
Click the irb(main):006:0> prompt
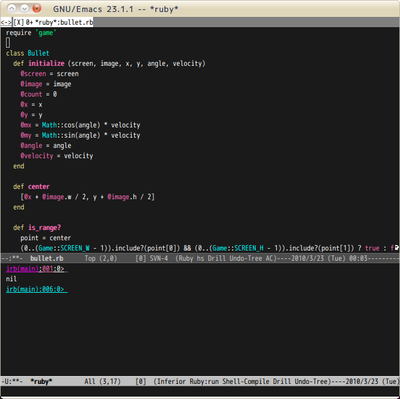click(x=37, y=289)
